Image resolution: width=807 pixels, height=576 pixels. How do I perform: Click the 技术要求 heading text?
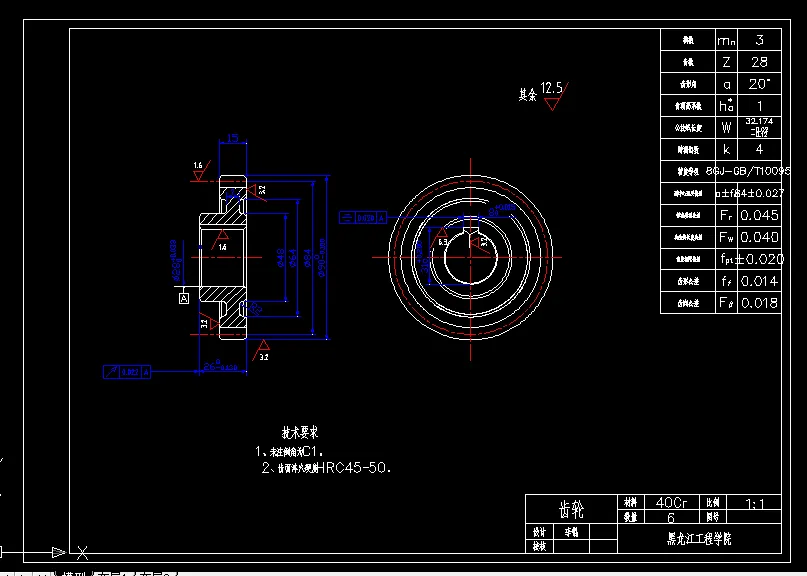tap(301, 432)
